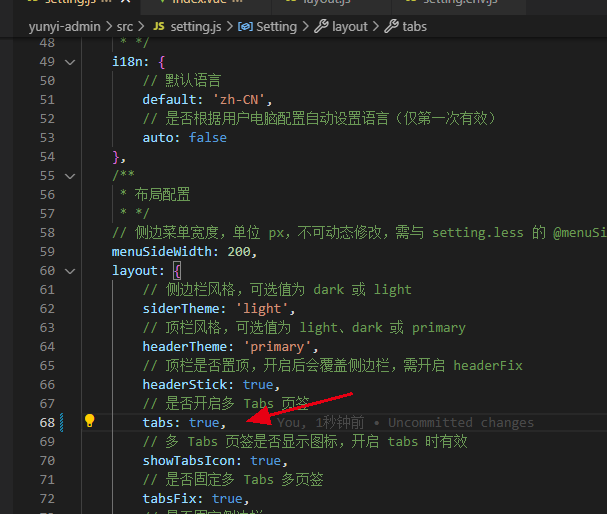The width and height of the screenshot is (607, 514).
Task: Fold the comment block at line 55
Action: 69,175
